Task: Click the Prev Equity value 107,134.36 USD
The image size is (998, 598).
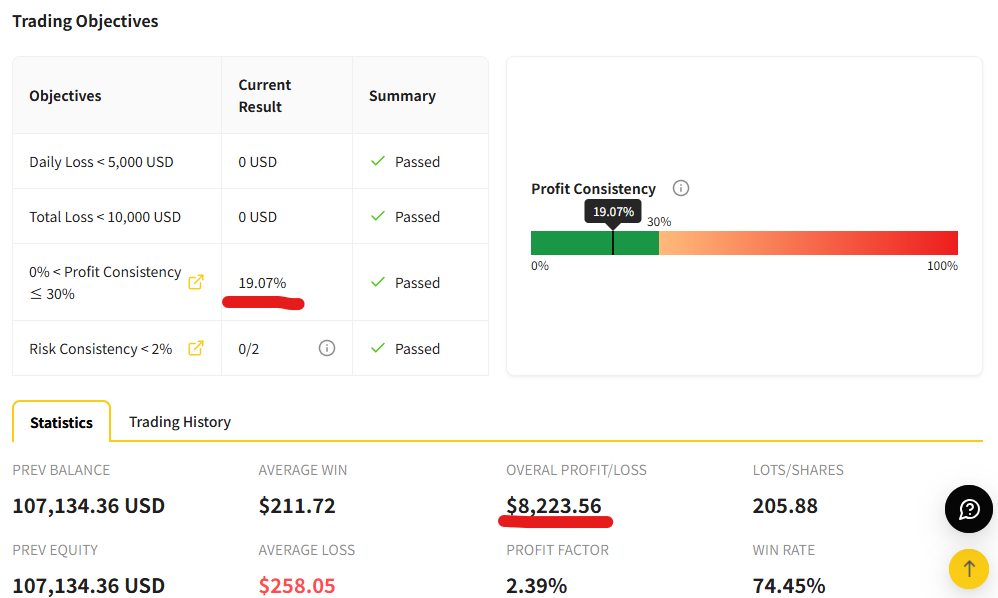Action: [88, 585]
